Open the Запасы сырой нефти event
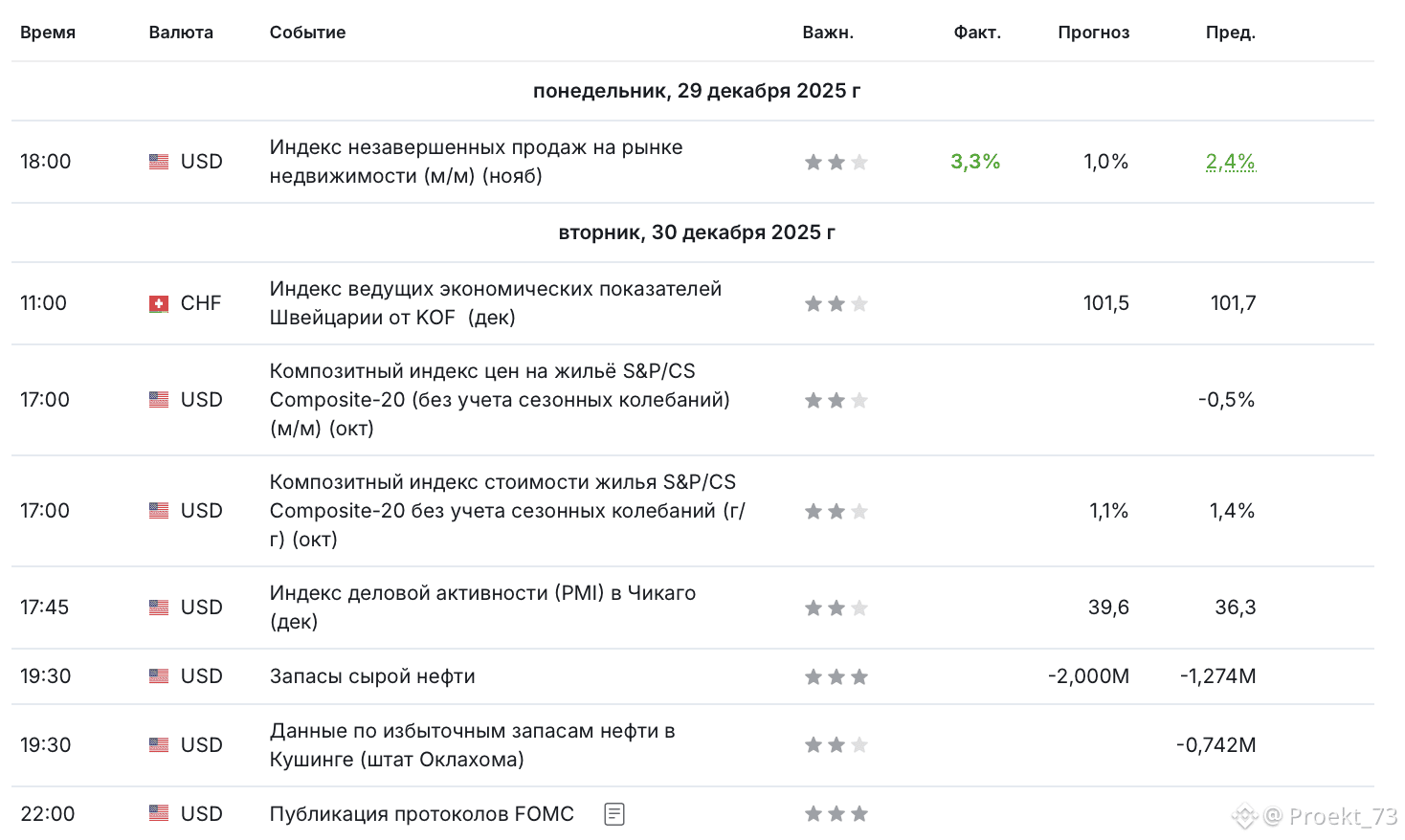Viewport: 1405px width, 840px height. coord(372,676)
